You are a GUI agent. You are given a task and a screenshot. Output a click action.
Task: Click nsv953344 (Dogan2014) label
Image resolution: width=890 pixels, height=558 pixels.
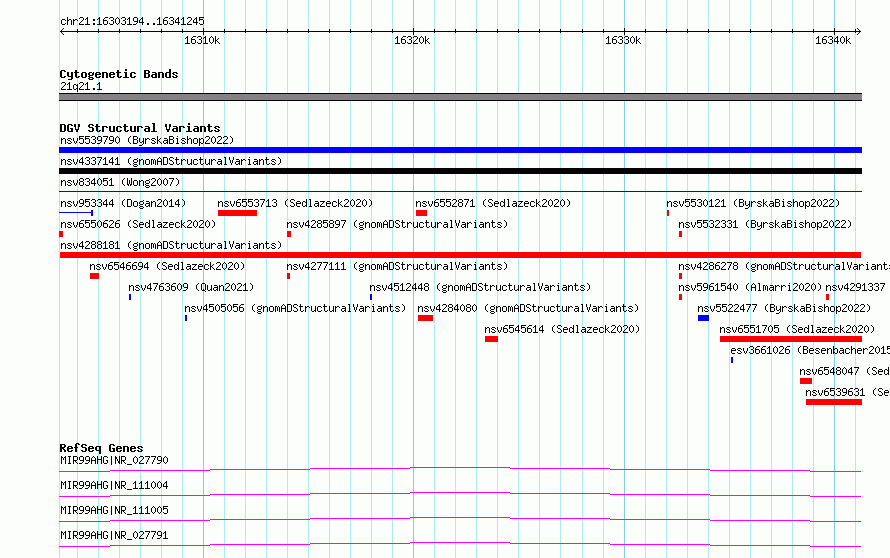coord(123,203)
